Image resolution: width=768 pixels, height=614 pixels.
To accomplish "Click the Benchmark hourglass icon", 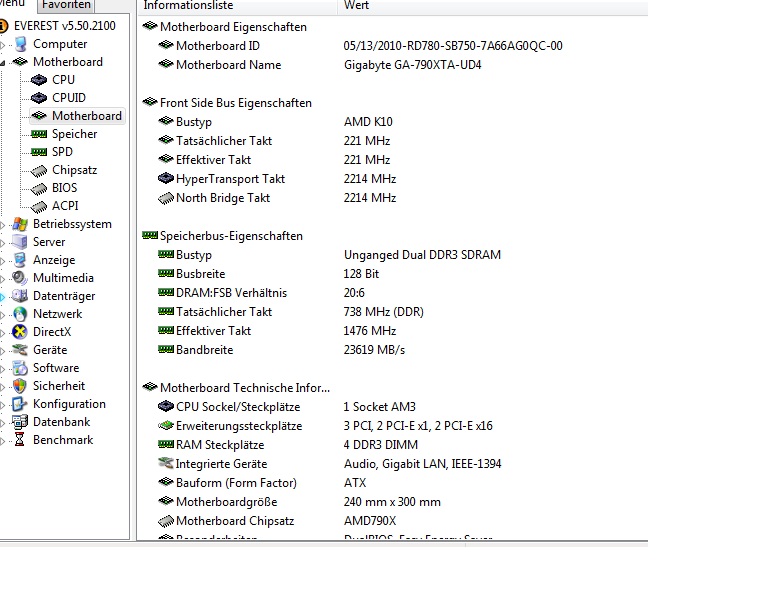I will pos(20,440).
